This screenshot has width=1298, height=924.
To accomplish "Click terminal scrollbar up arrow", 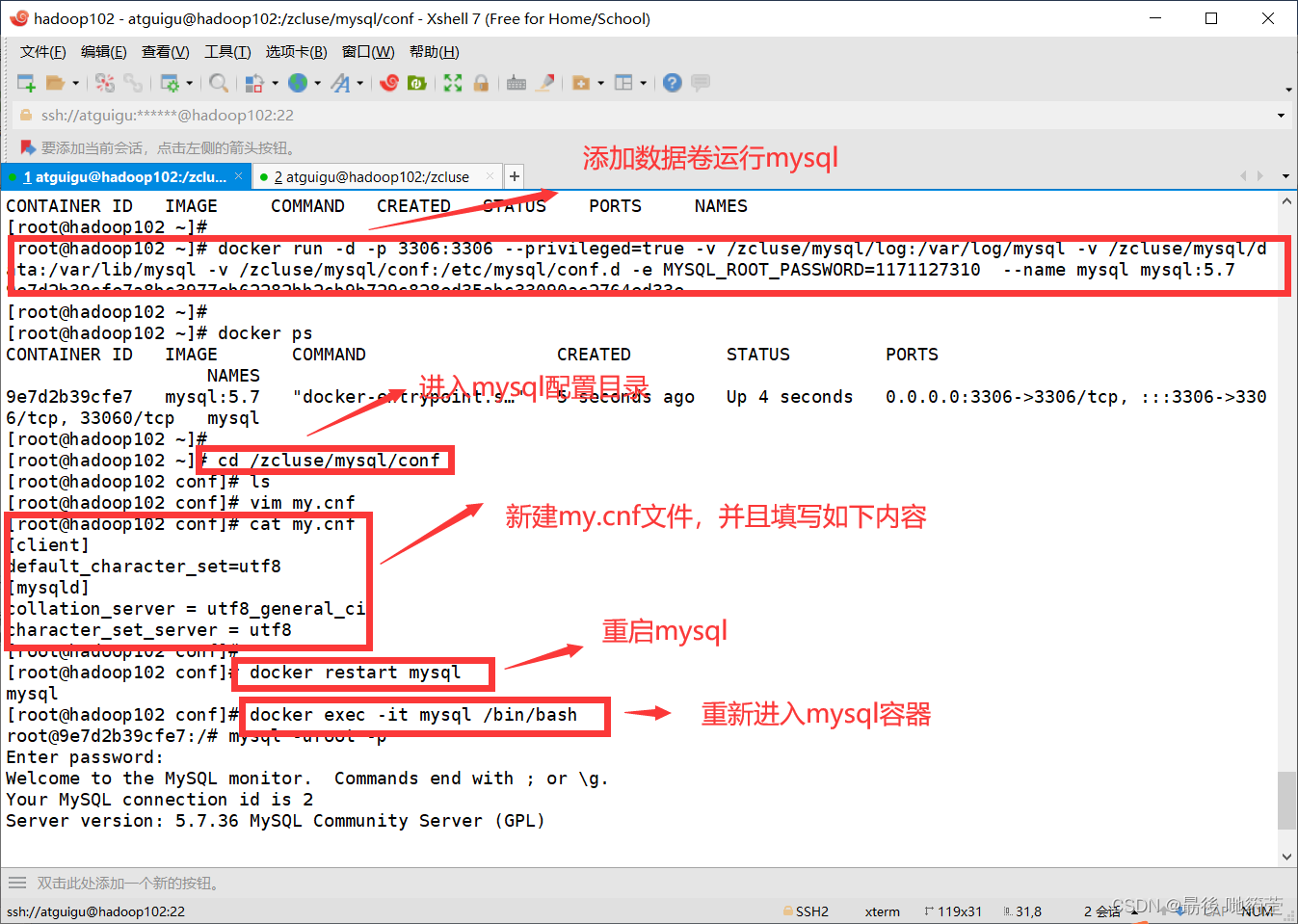I will coord(1286,202).
